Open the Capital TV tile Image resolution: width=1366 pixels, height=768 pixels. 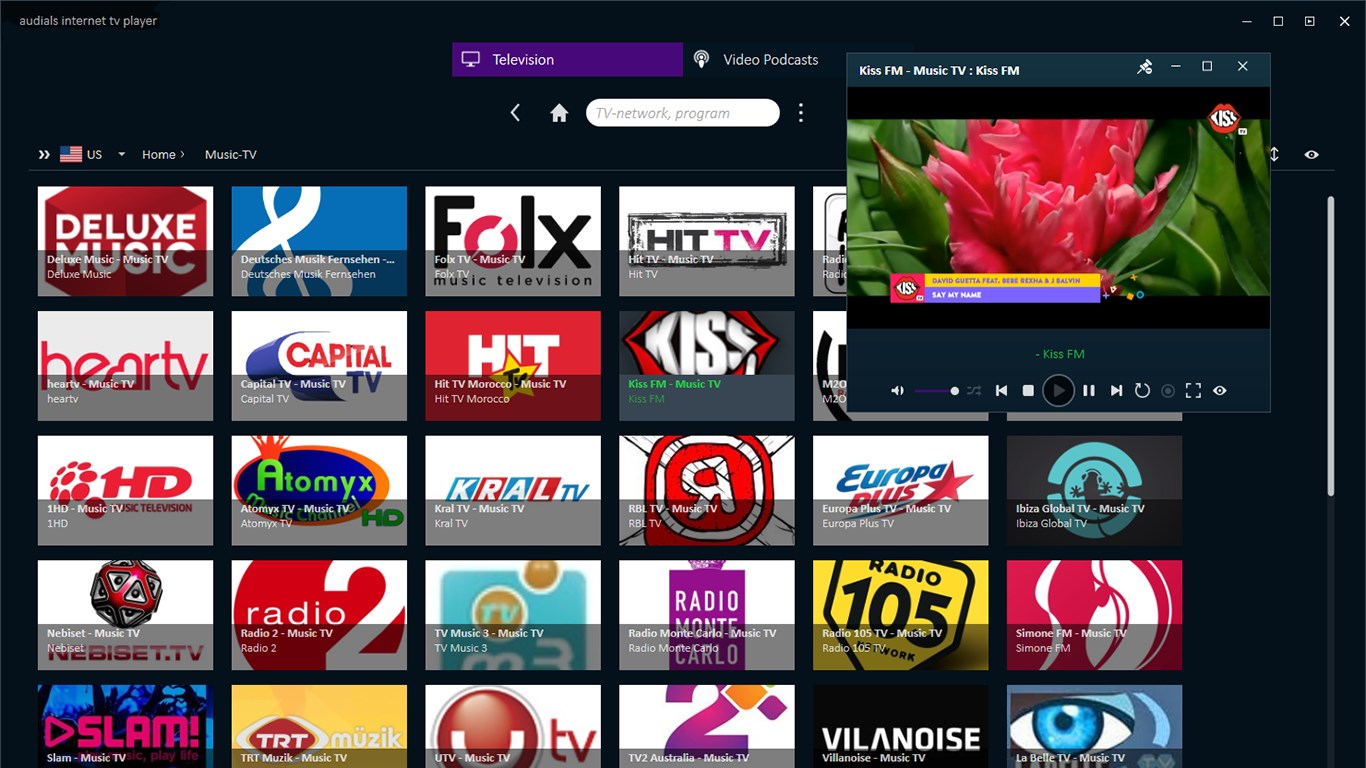click(319, 366)
